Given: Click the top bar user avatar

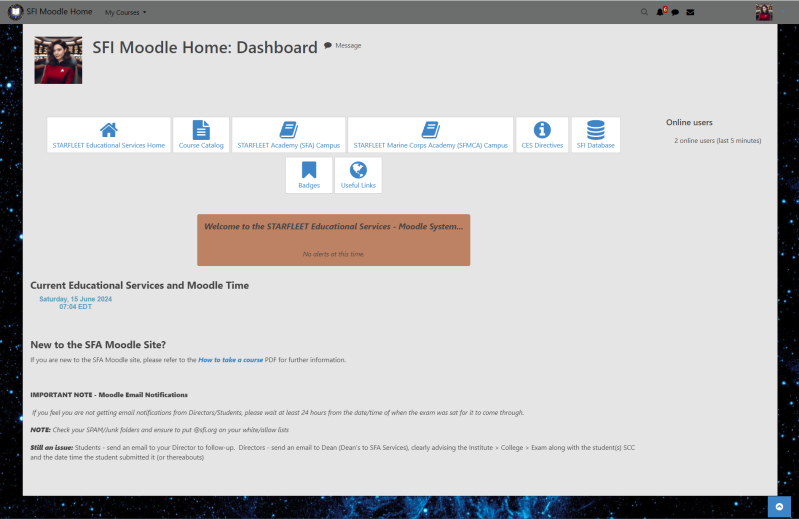Looking at the screenshot, I should [764, 12].
